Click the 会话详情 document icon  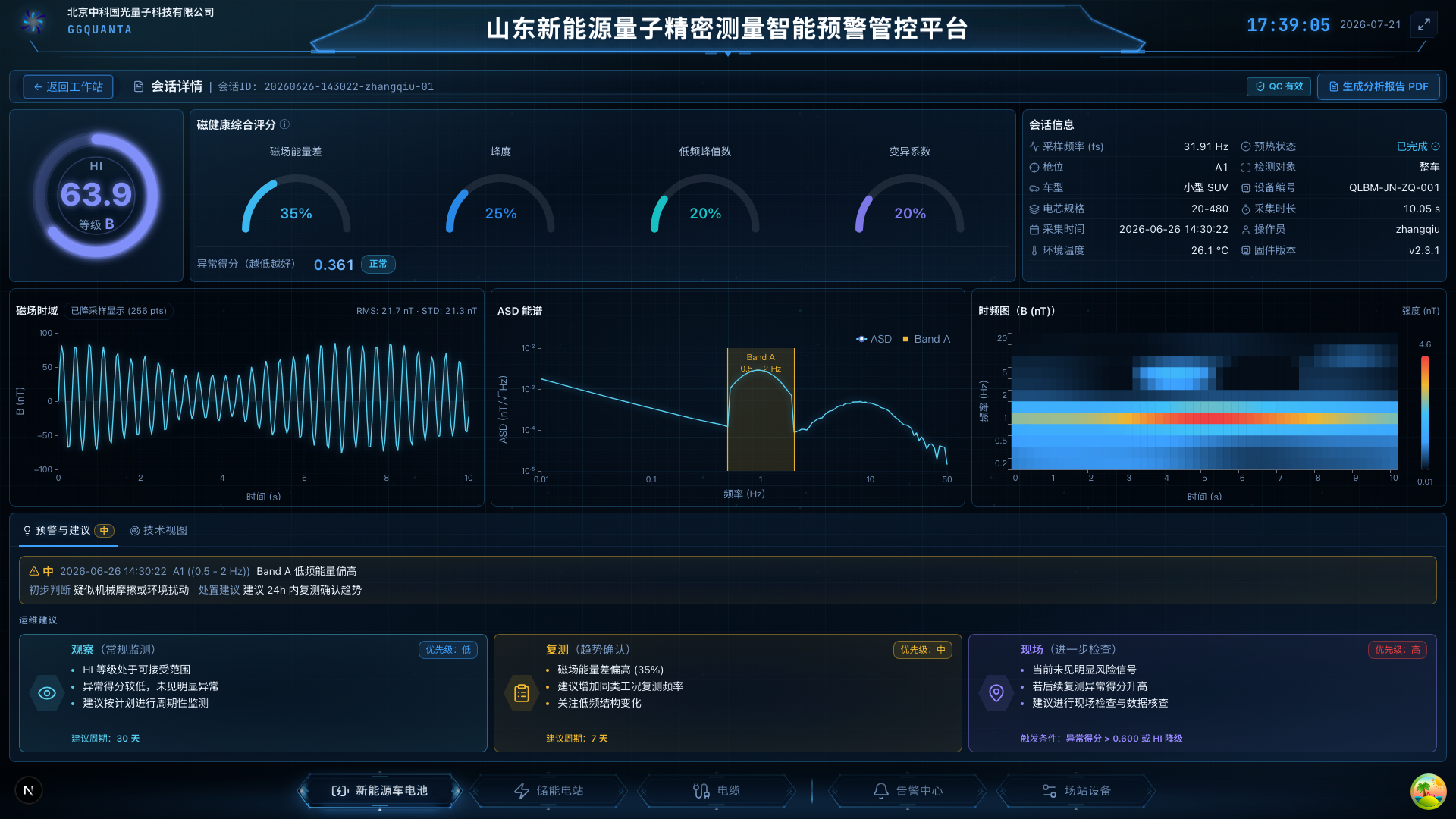139,86
